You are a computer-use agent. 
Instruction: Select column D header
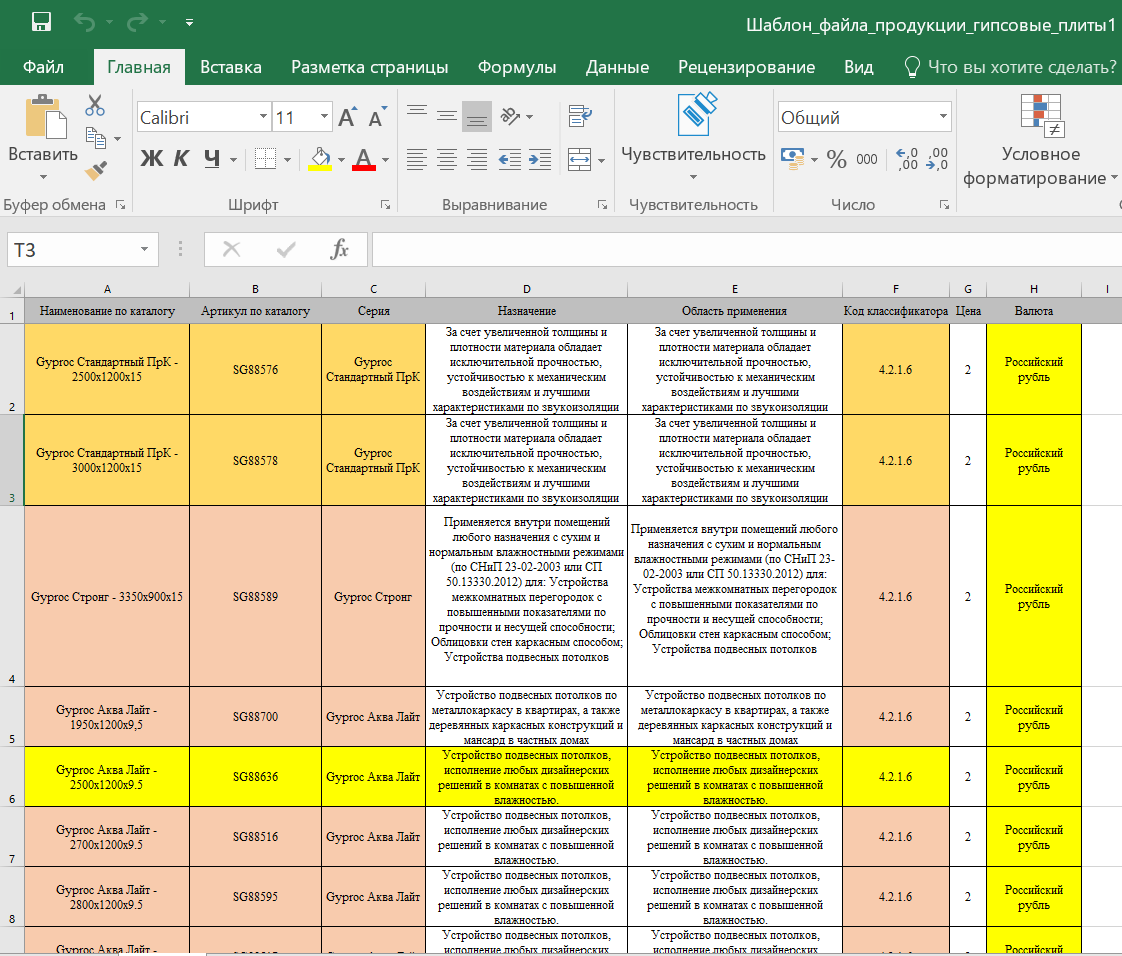pos(527,289)
